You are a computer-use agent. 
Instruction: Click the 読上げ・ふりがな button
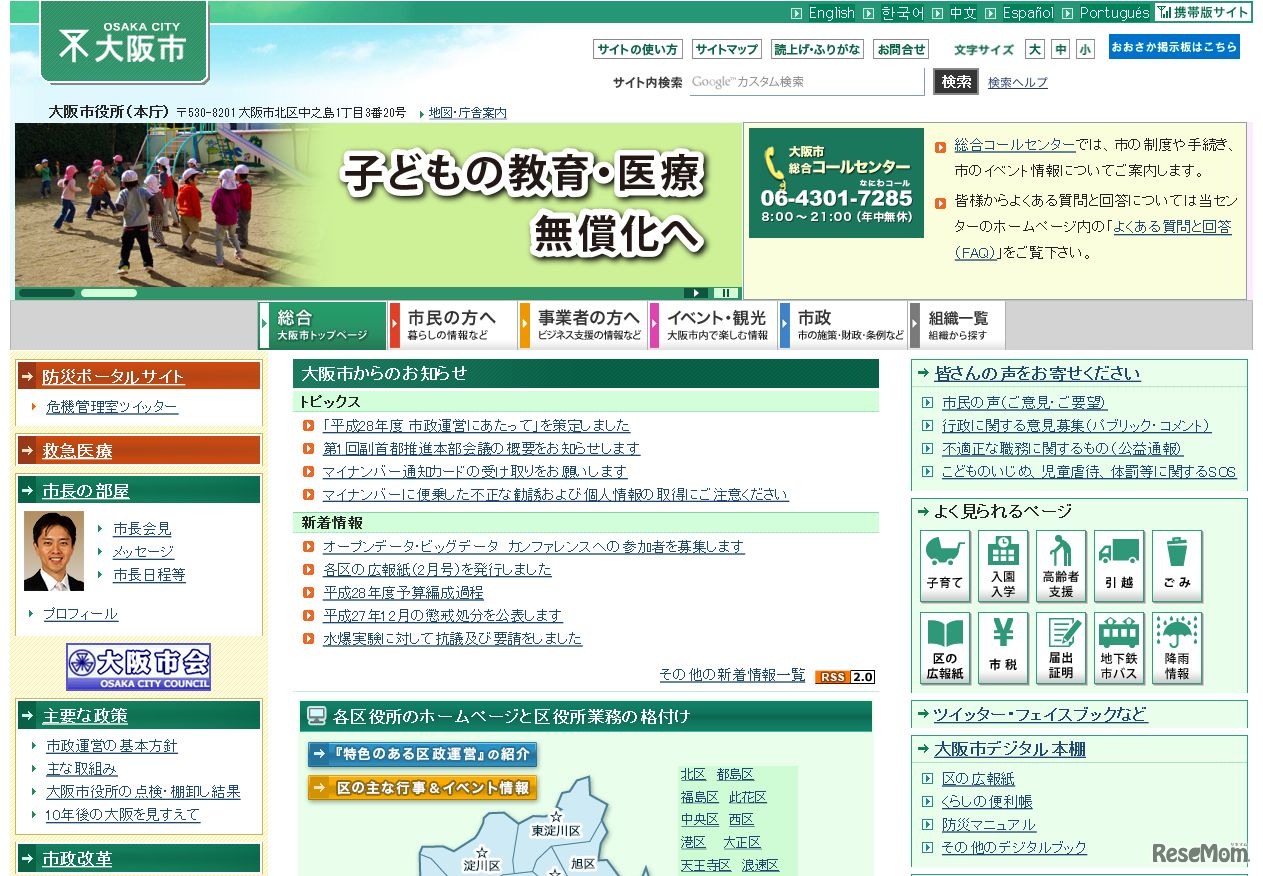pos(817,49)
